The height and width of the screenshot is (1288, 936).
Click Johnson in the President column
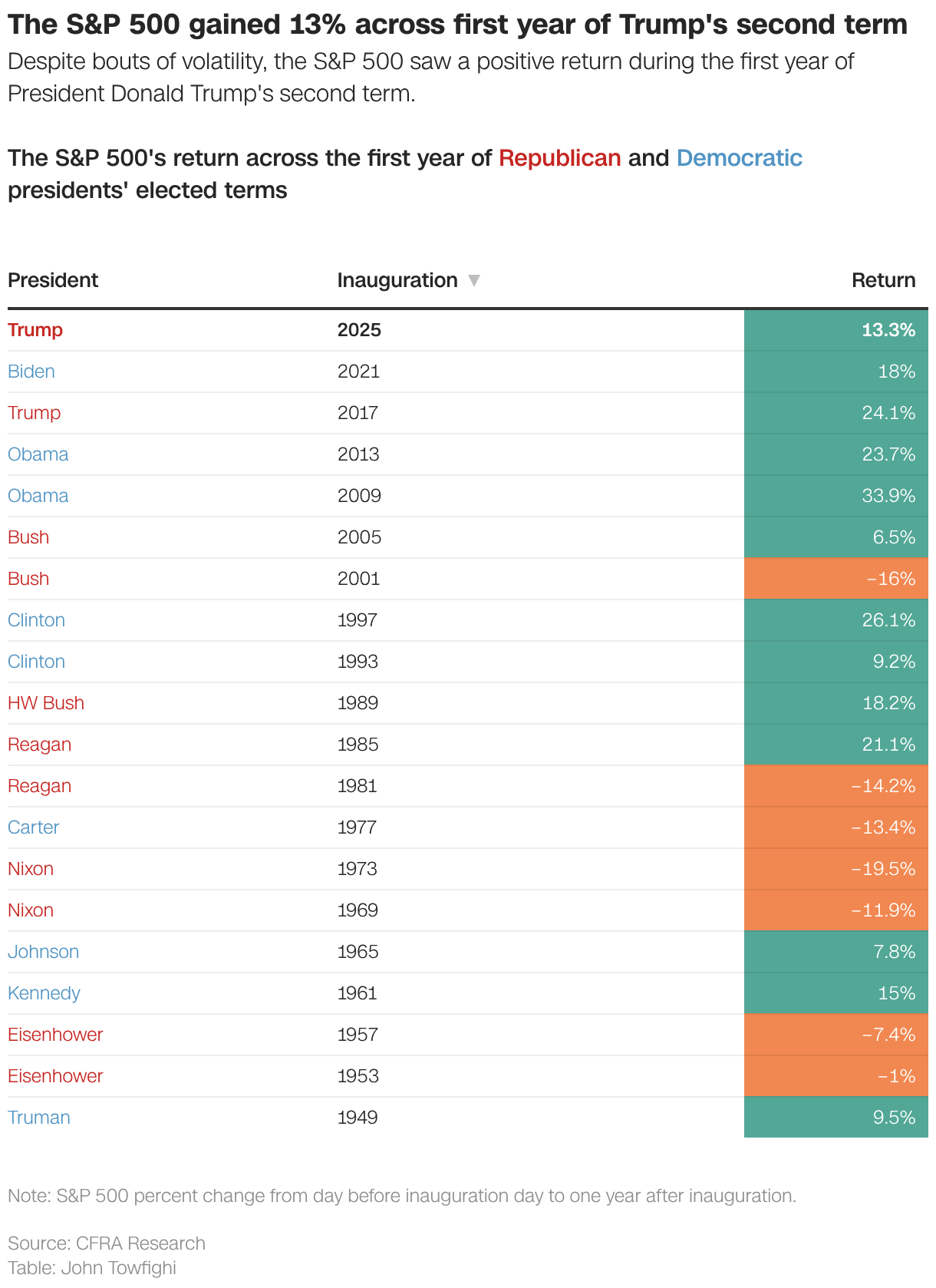pos(43,952)
